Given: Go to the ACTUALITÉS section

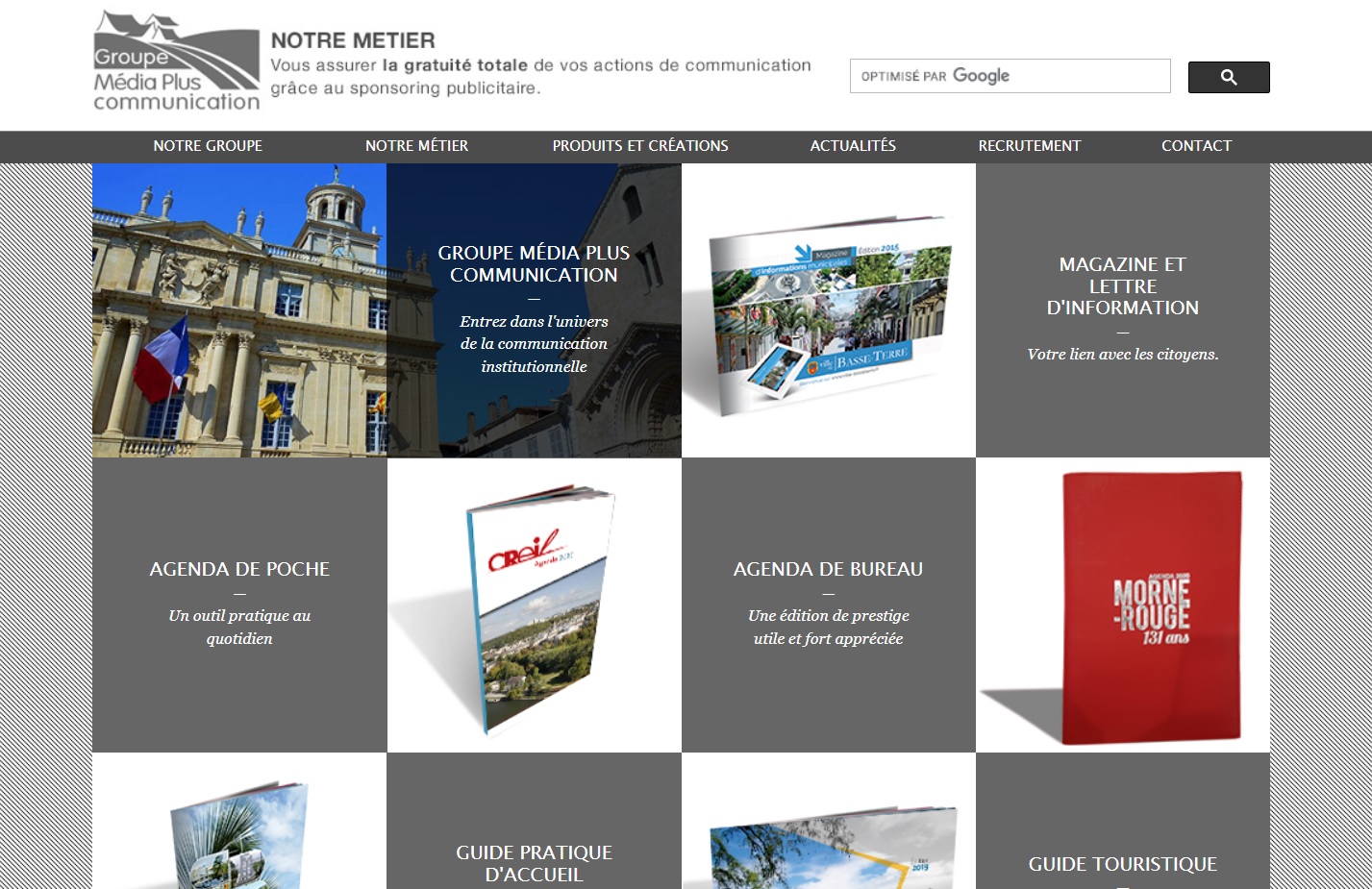Looking at the screenshot, I should pyautogui.click(x=853, y=146).
